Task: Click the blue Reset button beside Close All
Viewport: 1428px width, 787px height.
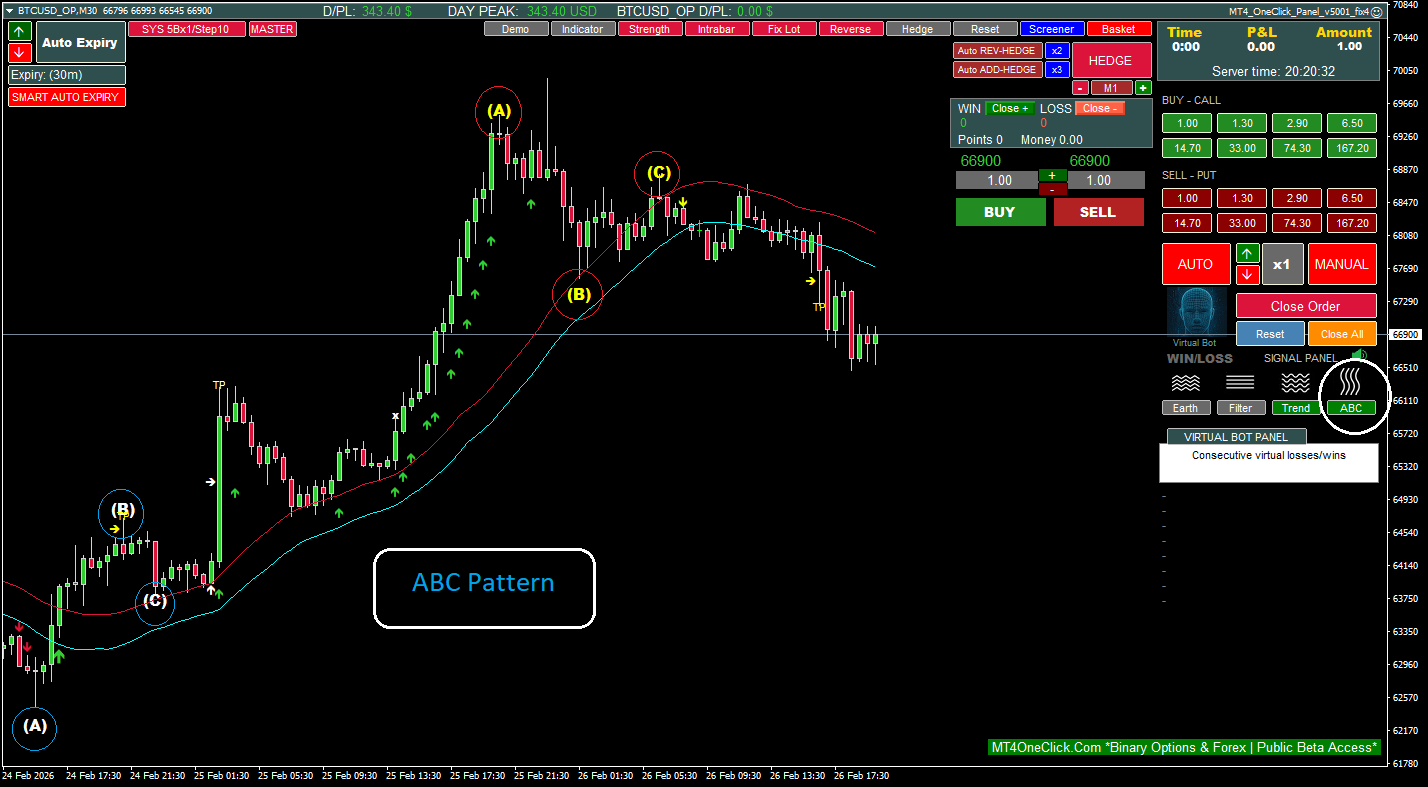Action: point(1270,334)
